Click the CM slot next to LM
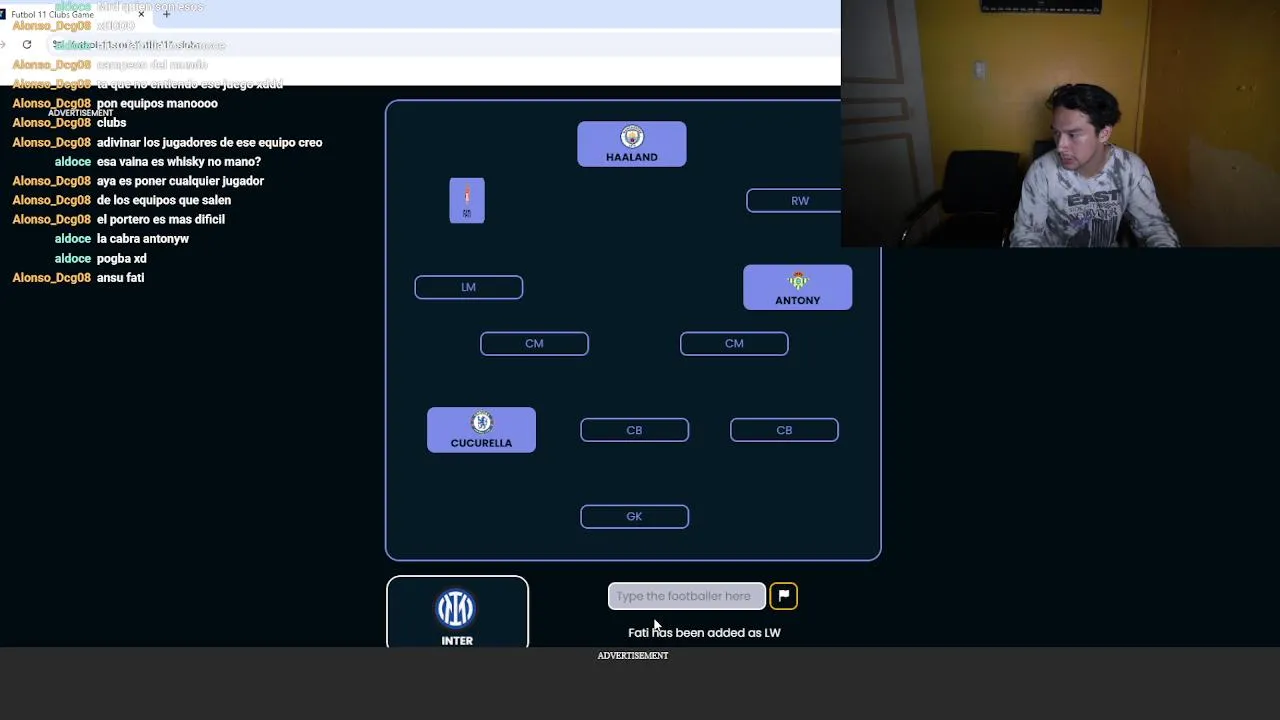Viewport: 1280px width, 720px height. 534,343
